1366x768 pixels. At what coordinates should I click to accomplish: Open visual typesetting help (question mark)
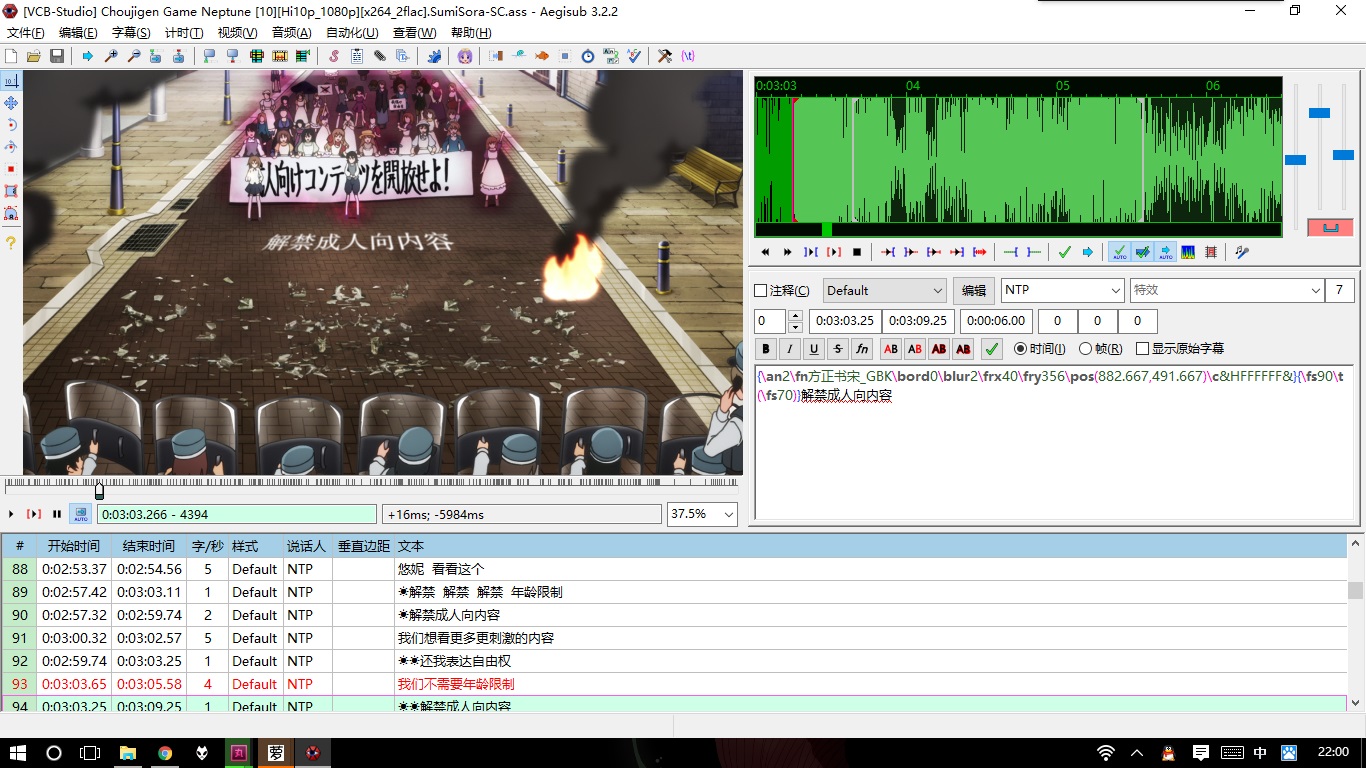click(x=11, y=242)
